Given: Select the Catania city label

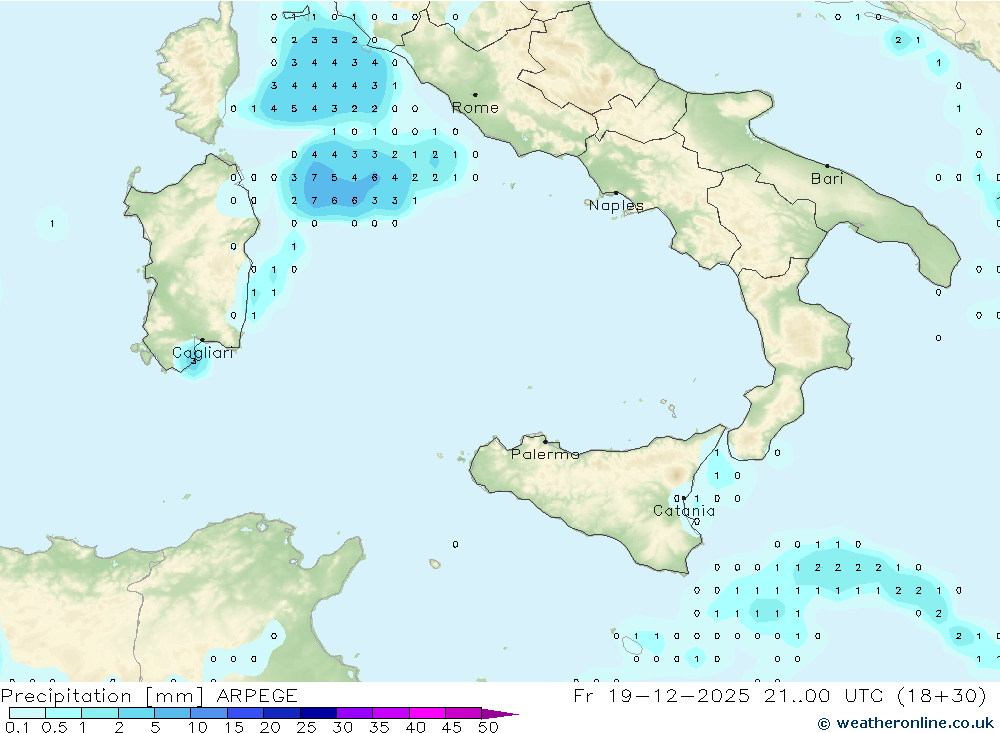Looking at the screenshot, I should (684, 510).
